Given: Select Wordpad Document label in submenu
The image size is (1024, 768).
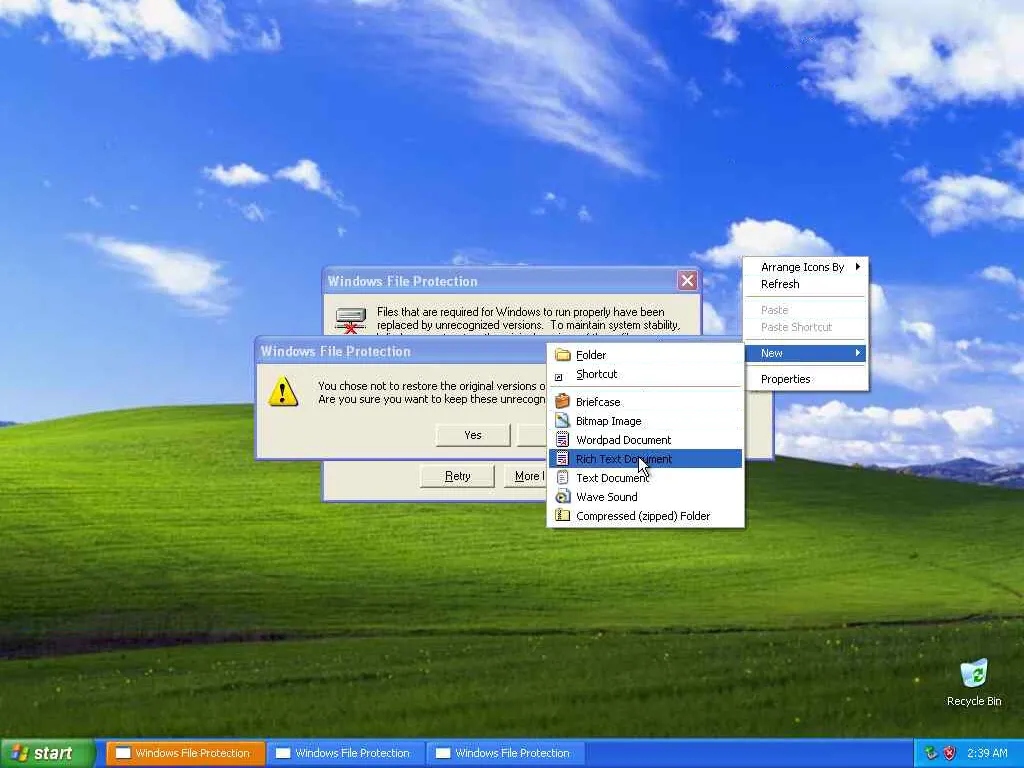Looking at the screenshot, I should (x=624, y=440).
